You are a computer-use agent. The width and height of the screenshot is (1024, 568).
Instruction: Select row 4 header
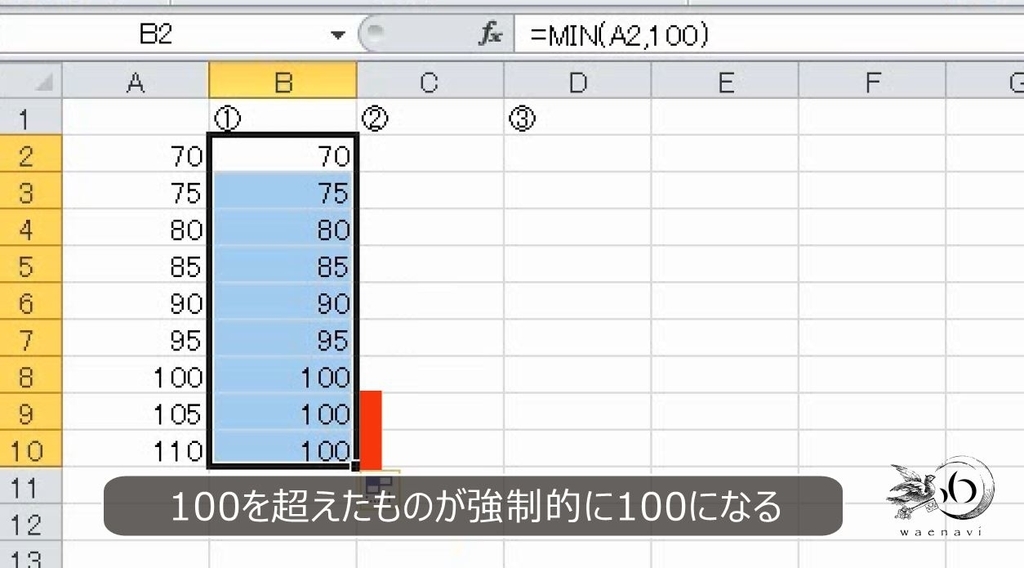click(31, 228)
